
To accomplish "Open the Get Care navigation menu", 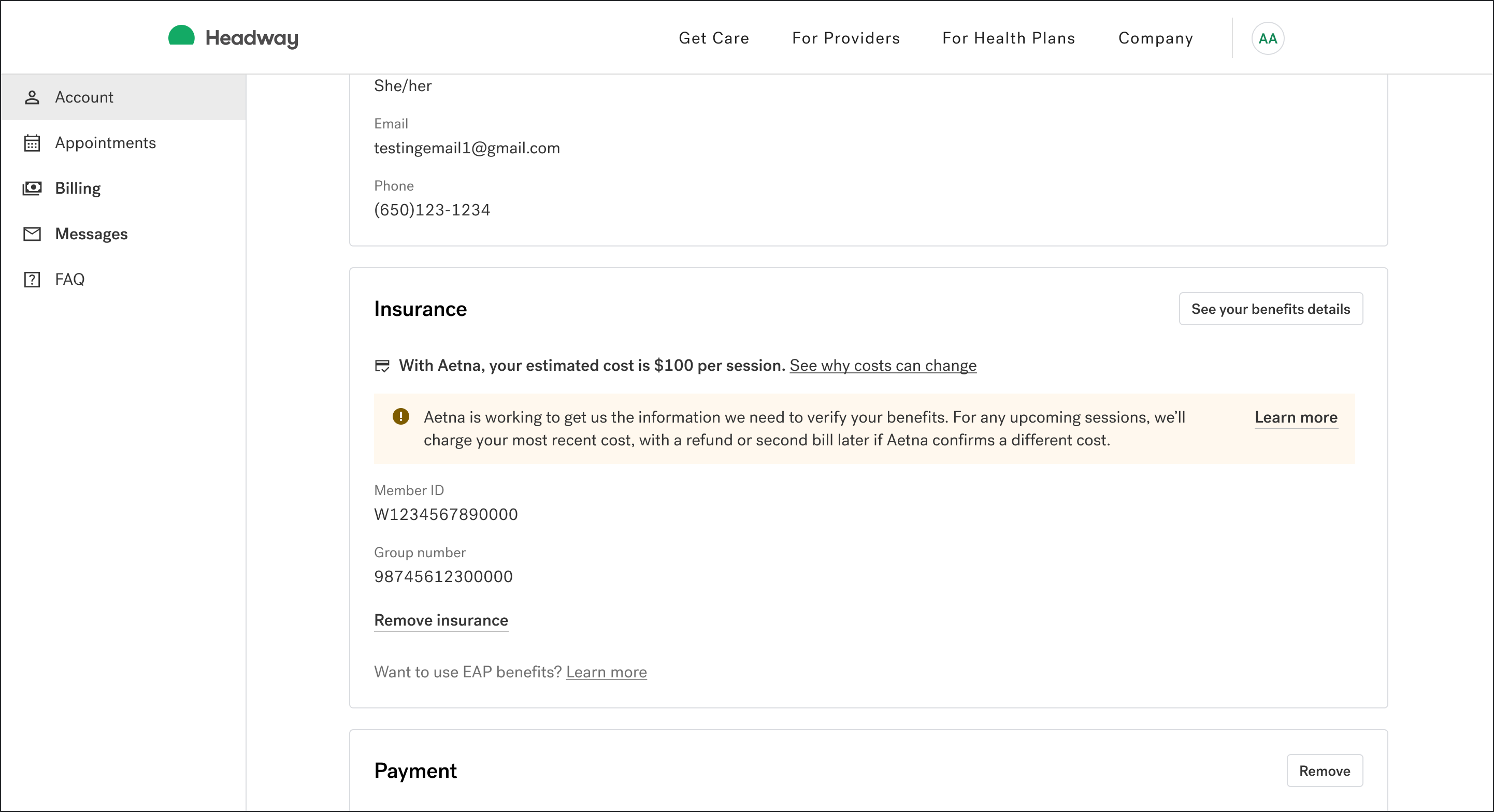I will click(x=714, y=38).
